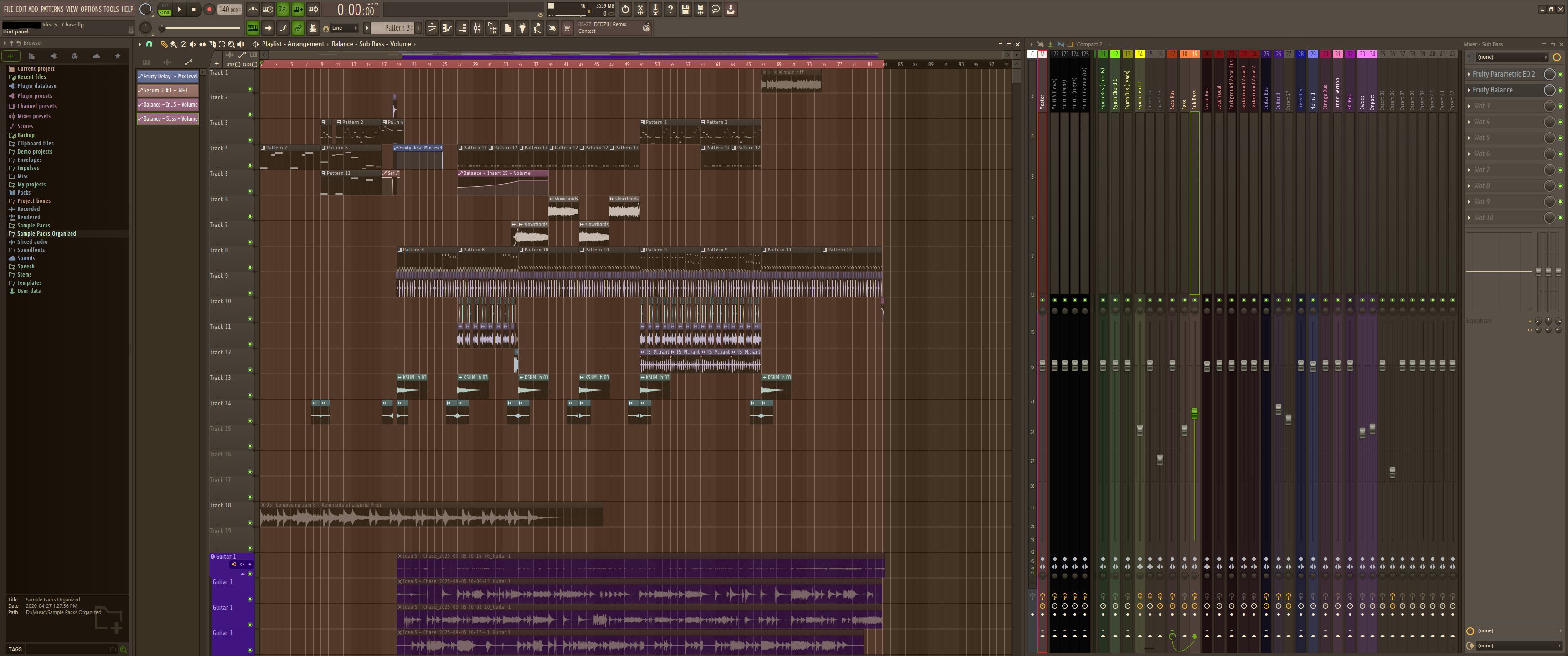Select the Mute tool in the playlist toolbar

(193, 44)
